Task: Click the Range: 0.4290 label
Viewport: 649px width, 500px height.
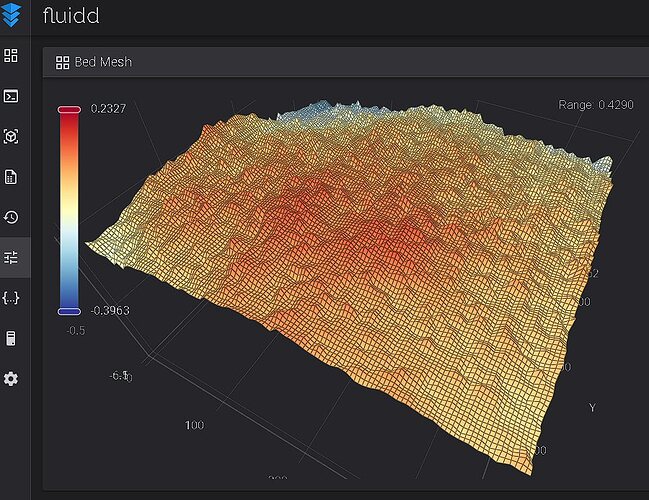Action: pyautogui.click(x=596, y=105)
